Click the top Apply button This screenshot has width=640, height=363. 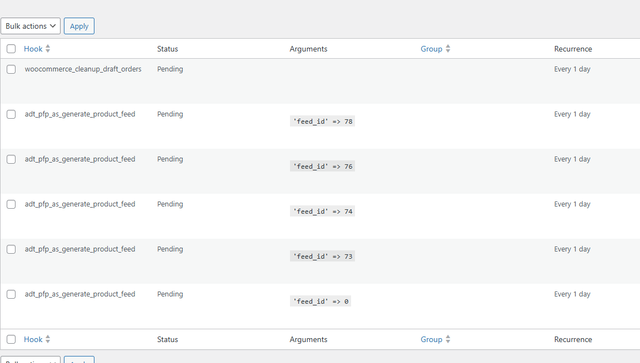point(79,26)
